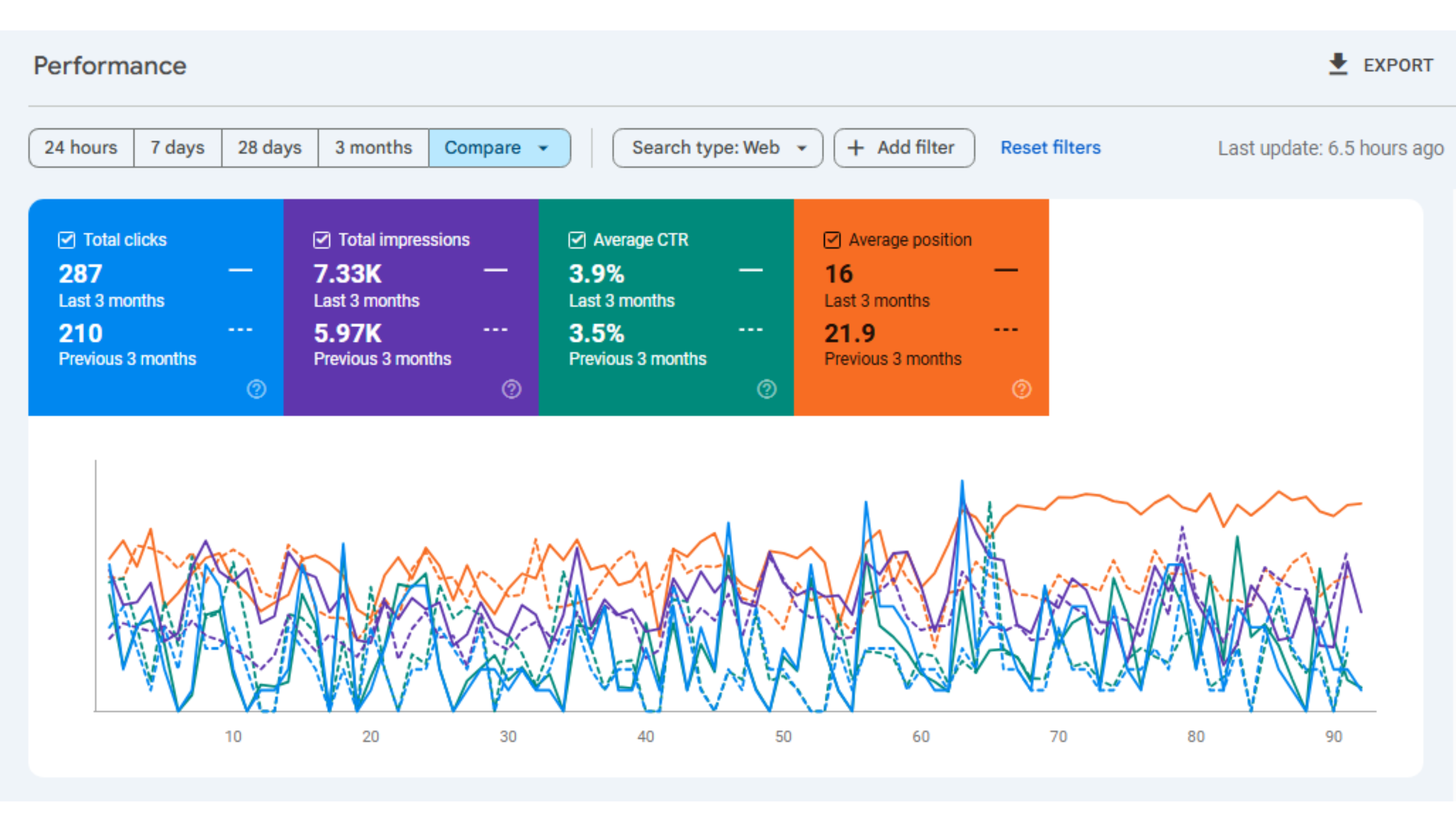Open help icon on Average position card
The image size is (1456, 819).
(x=1021, y=389)
